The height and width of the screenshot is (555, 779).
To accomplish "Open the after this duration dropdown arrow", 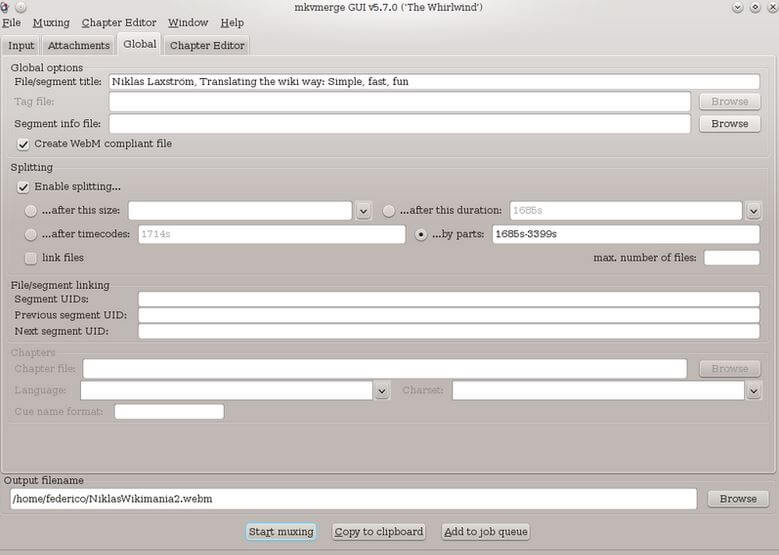I will coord(753,211).
